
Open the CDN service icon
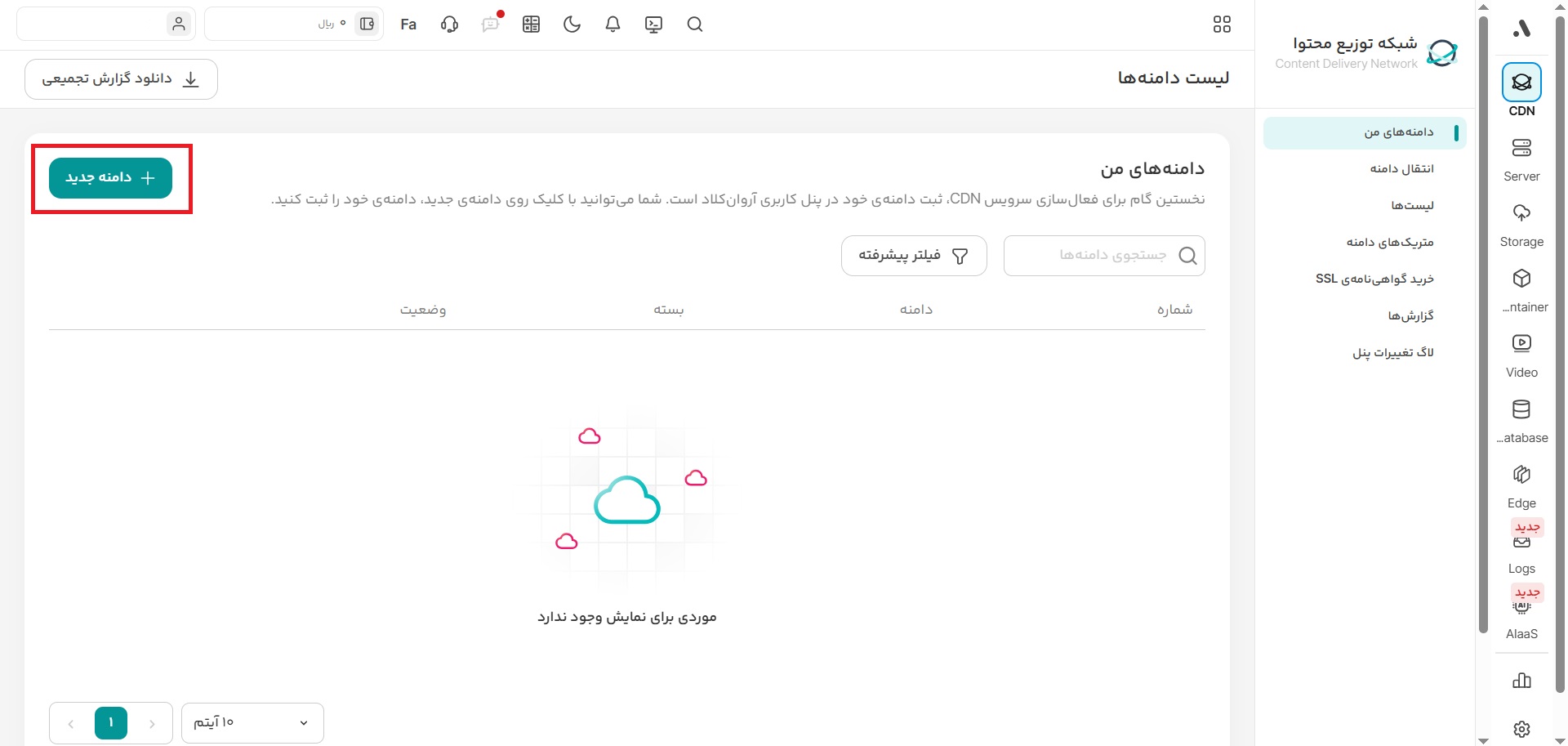click(x=1521, y=83)
